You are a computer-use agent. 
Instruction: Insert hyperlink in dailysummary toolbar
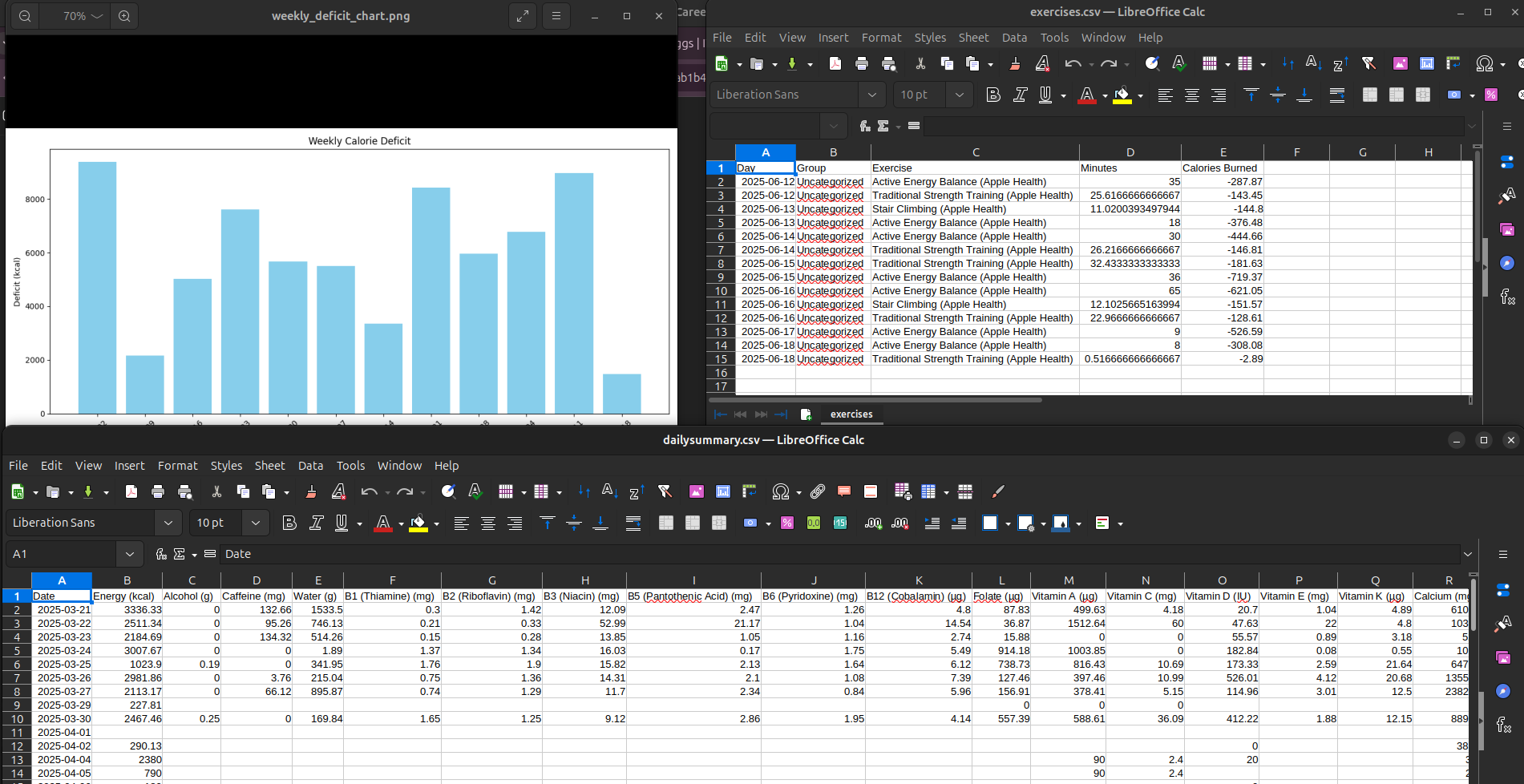tap(818, 491)
